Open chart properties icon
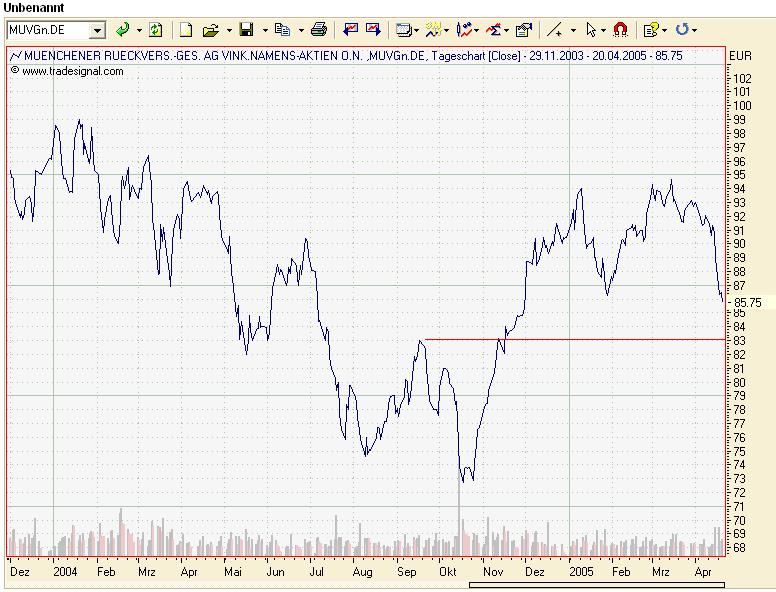 (523, 30)
